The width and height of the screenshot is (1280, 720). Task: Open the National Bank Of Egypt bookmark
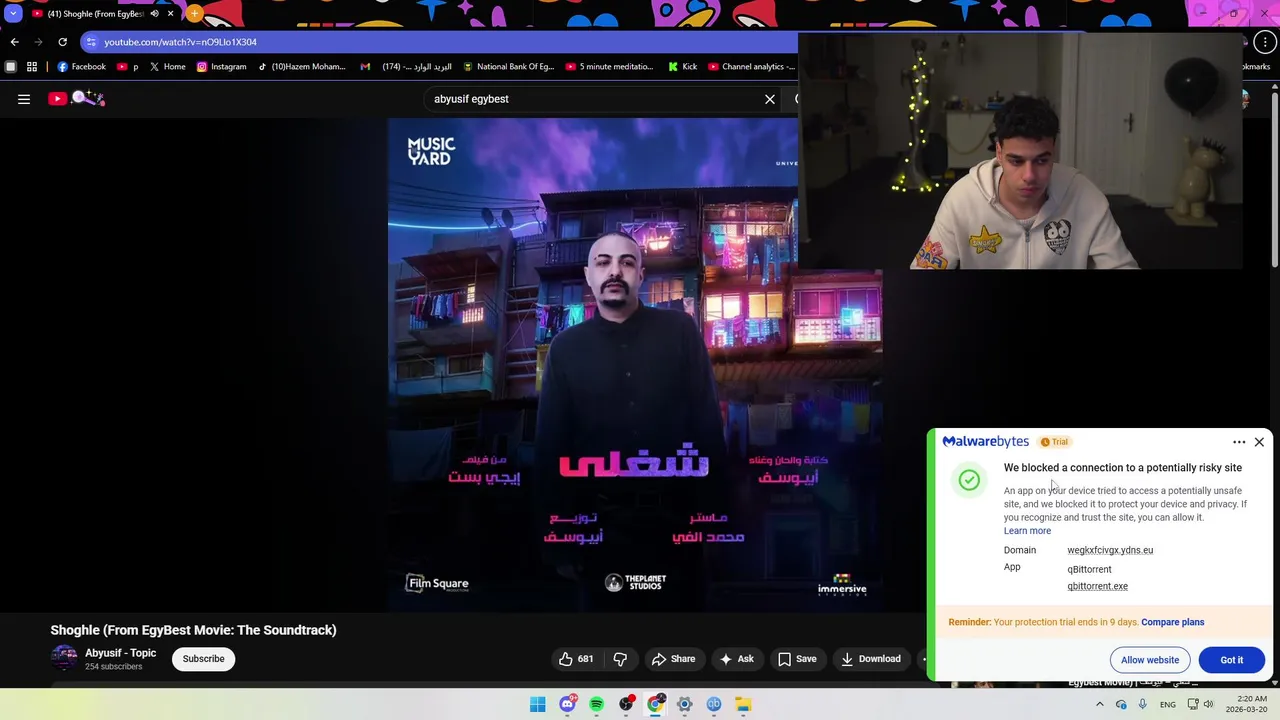[x=508, y=67]
